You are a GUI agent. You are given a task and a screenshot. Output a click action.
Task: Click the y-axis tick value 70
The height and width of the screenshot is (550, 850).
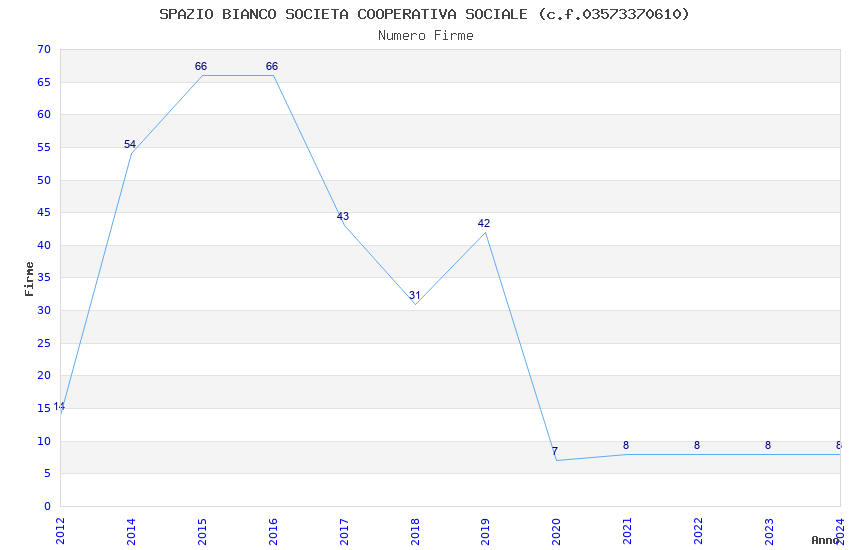coord(44,49)
